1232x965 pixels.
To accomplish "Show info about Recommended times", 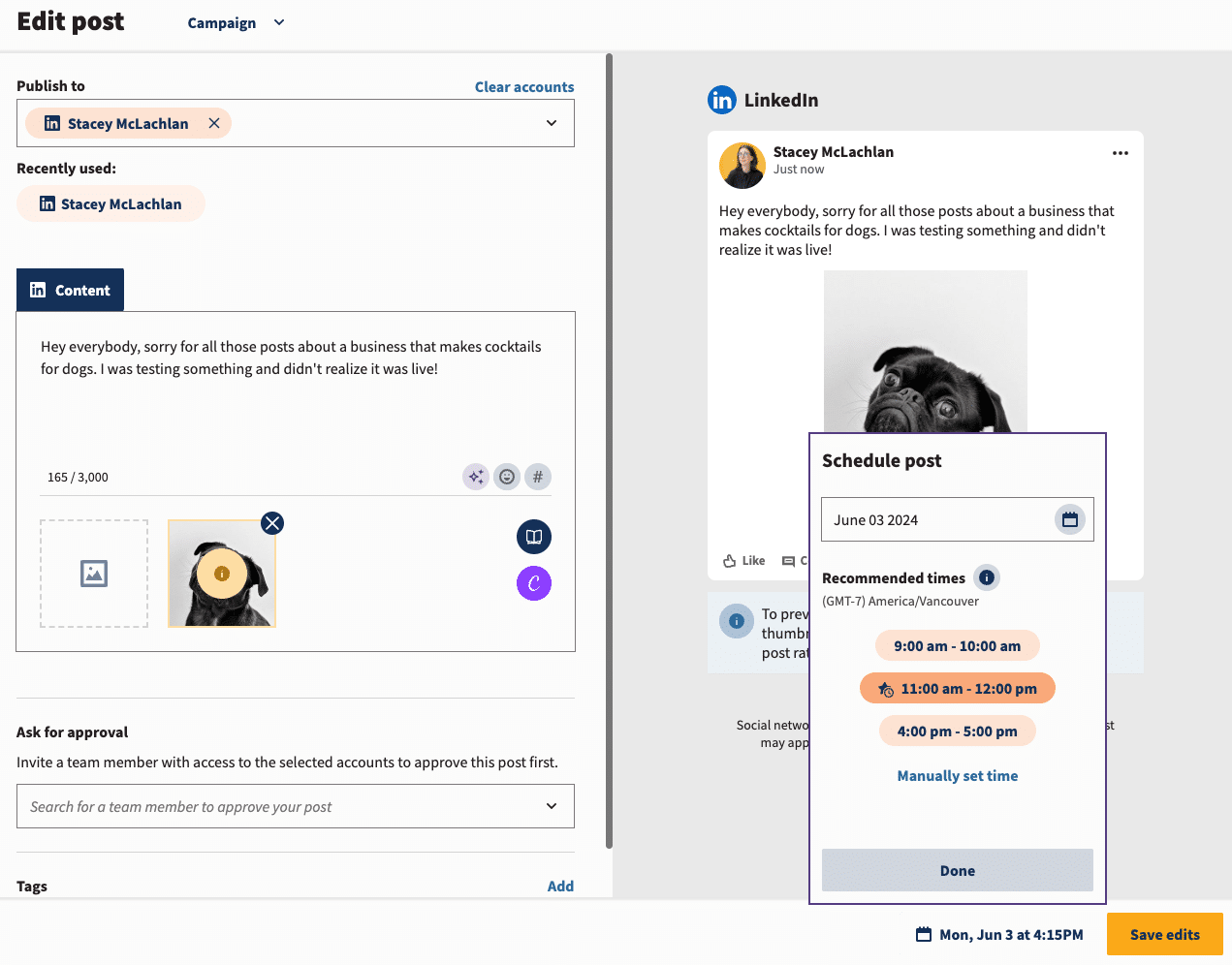I will pos(987,577).
